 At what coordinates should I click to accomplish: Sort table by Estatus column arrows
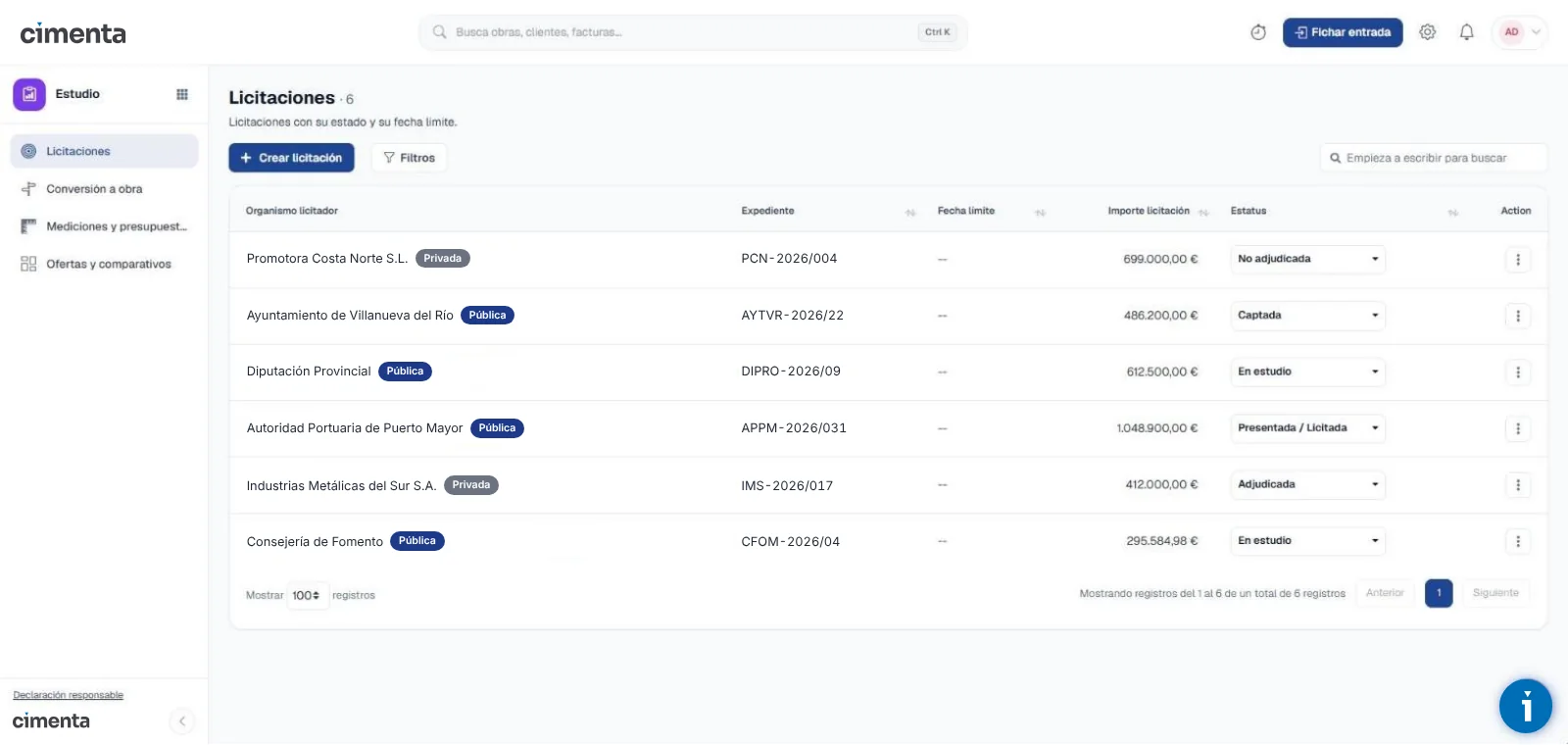click(1453, 212)
